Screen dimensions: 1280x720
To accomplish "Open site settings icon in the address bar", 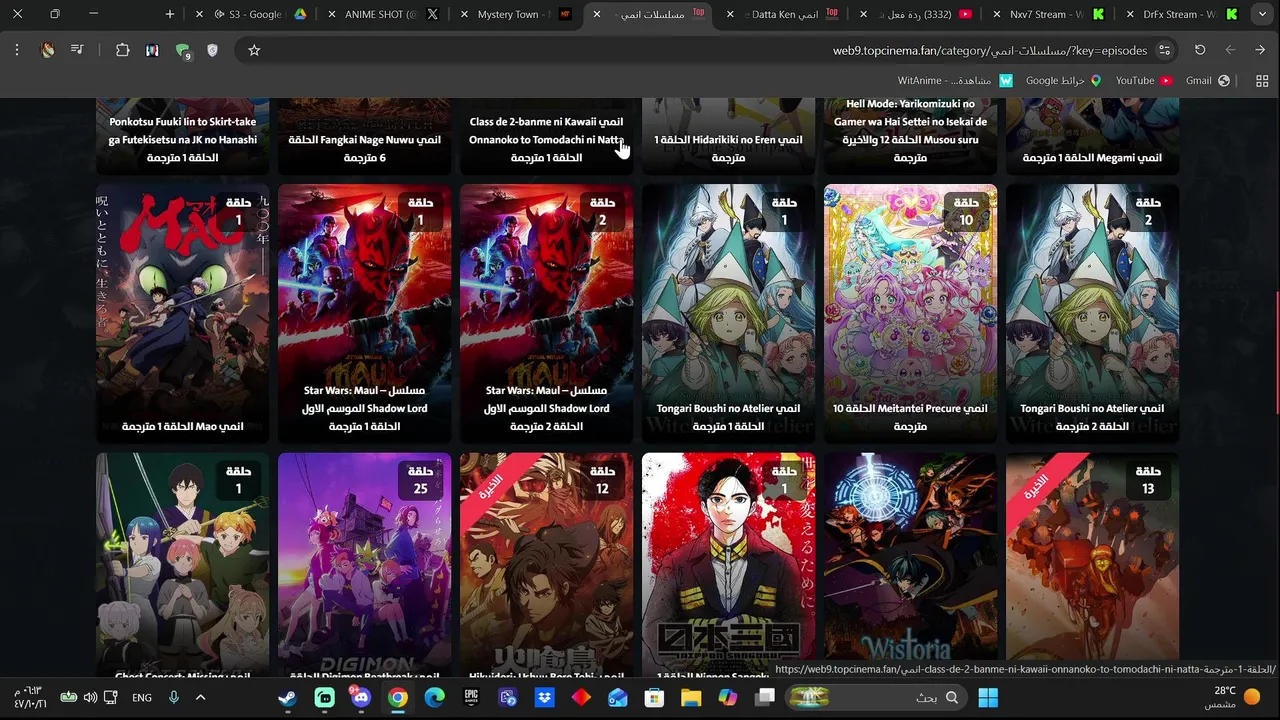I will point(1164,50).
